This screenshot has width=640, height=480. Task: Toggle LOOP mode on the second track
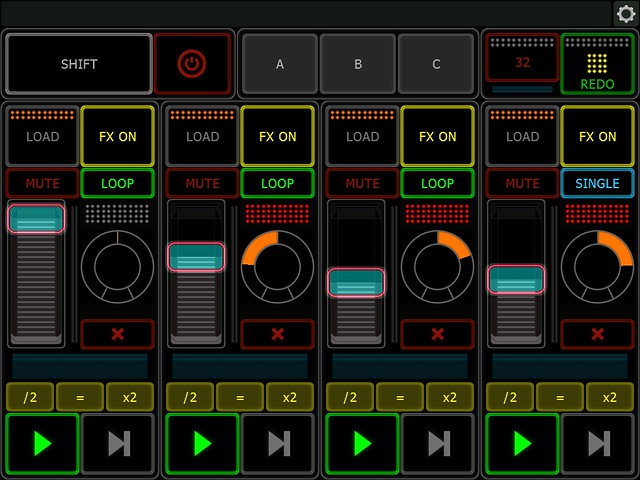click(x=278, y=183)
